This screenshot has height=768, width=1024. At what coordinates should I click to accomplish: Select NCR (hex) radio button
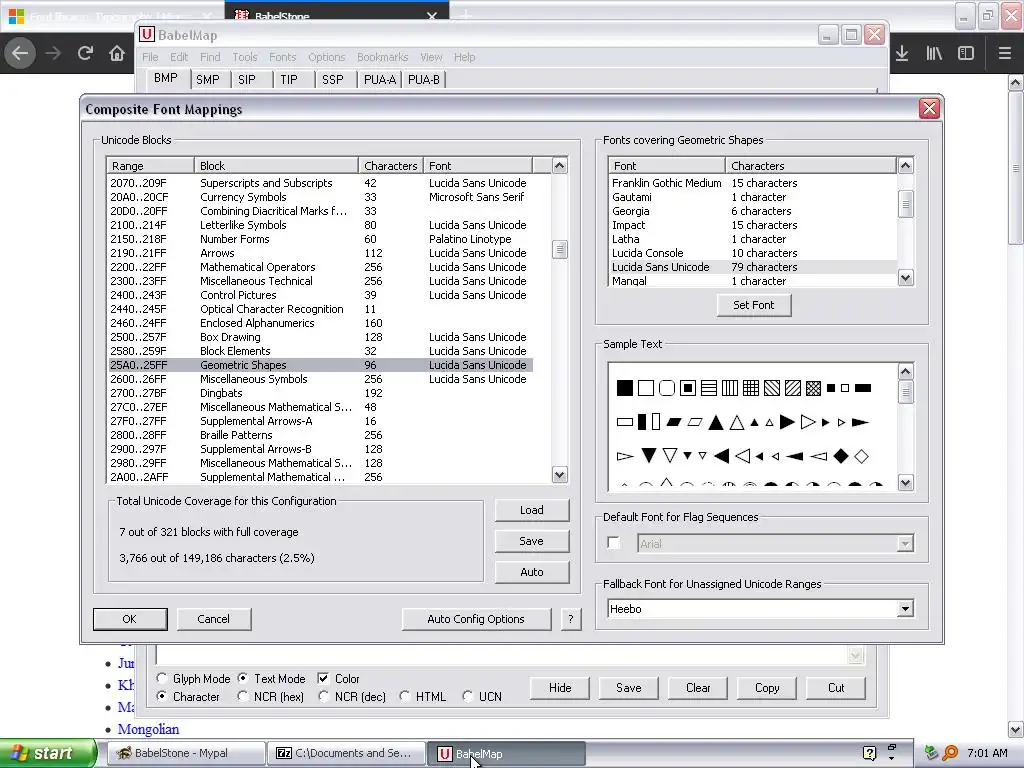tap(242, 697)
